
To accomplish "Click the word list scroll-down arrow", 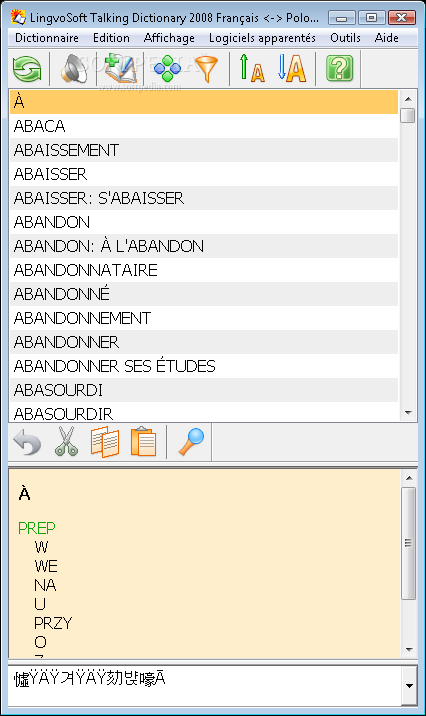I will [x=408, y=413].
